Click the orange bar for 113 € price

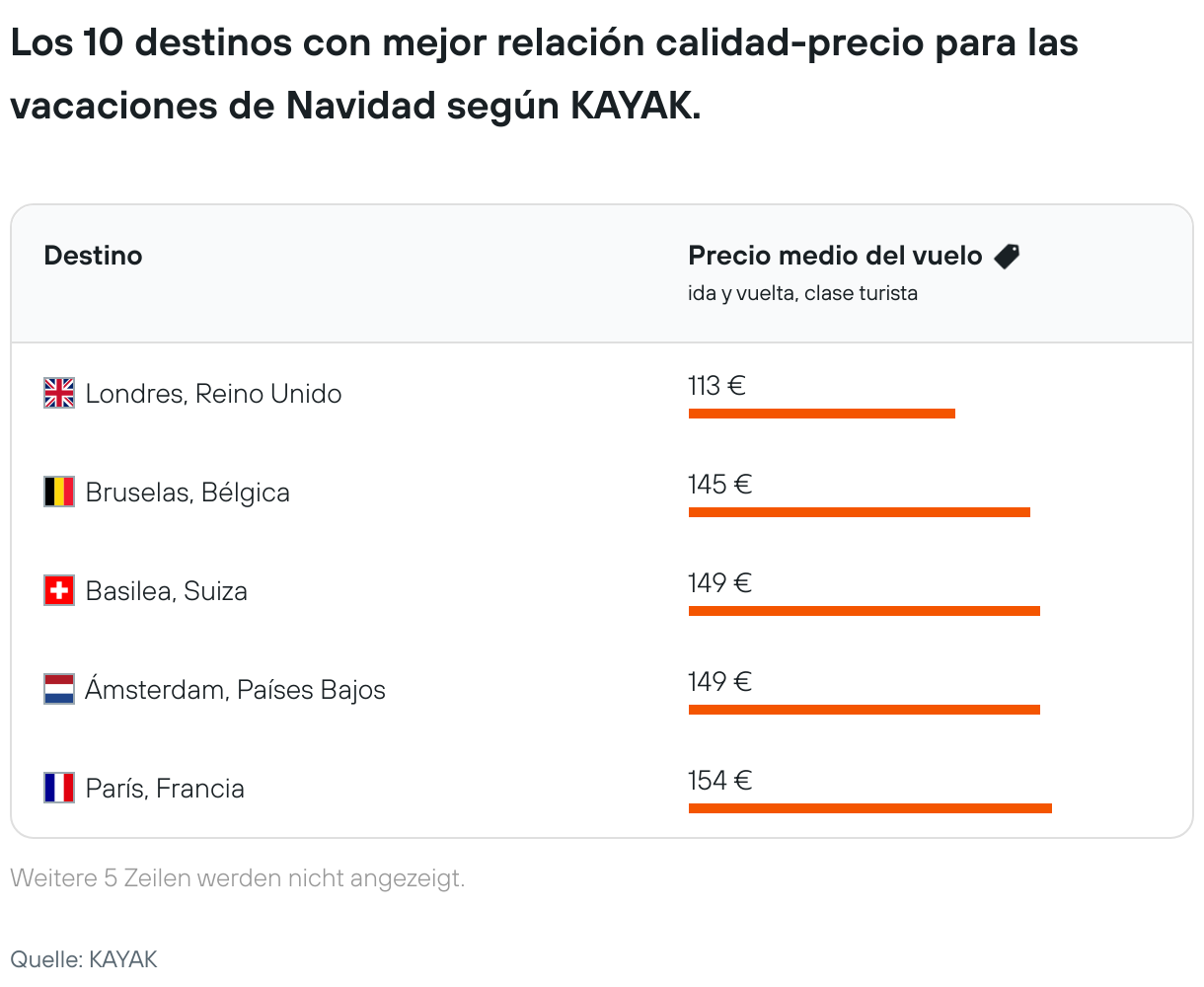point(822,414)
